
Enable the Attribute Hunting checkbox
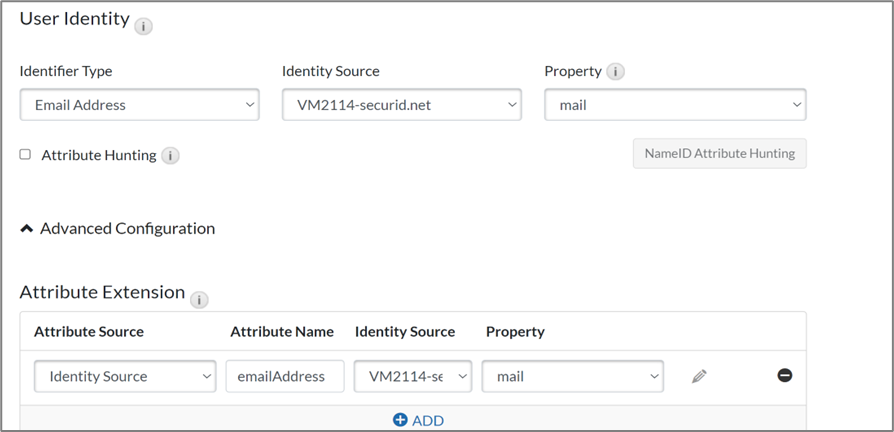tap(26, 155)
